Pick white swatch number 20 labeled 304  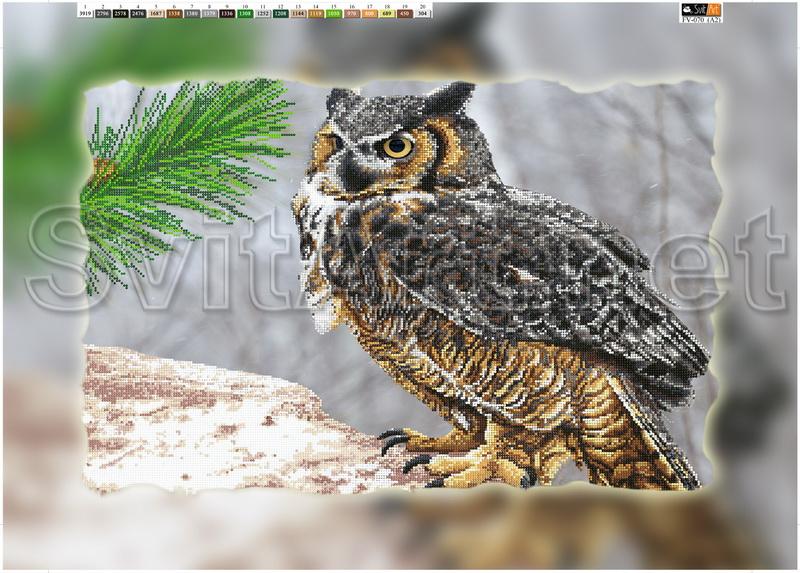click(423, 14)
